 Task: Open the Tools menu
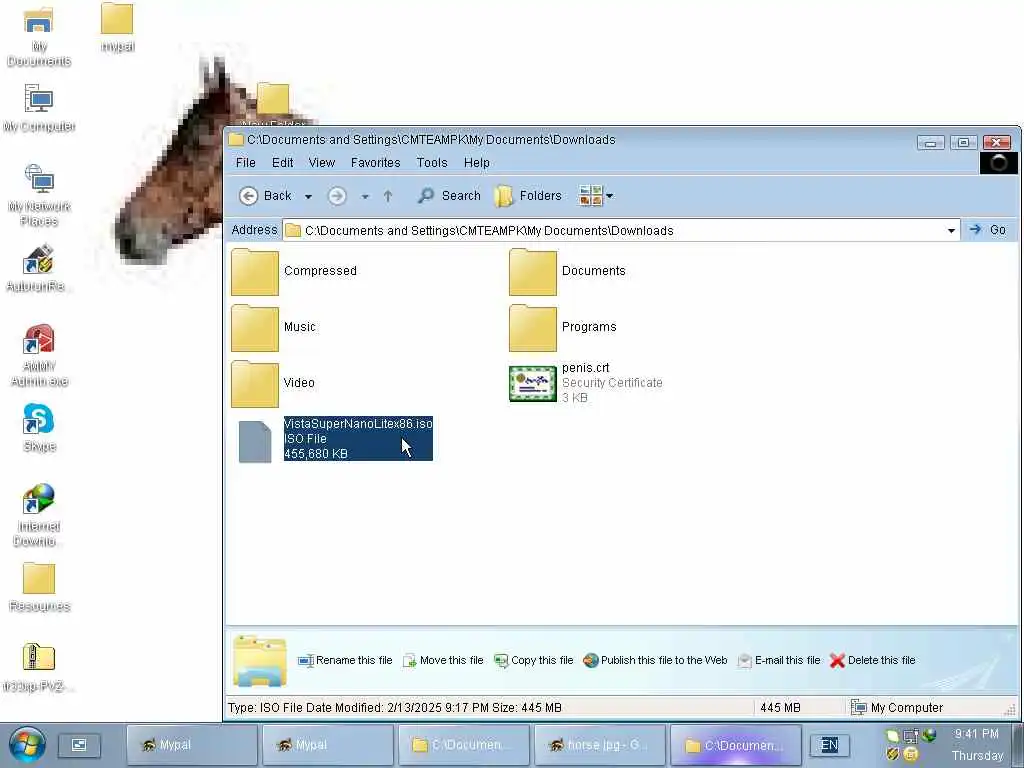coord(432,163)
